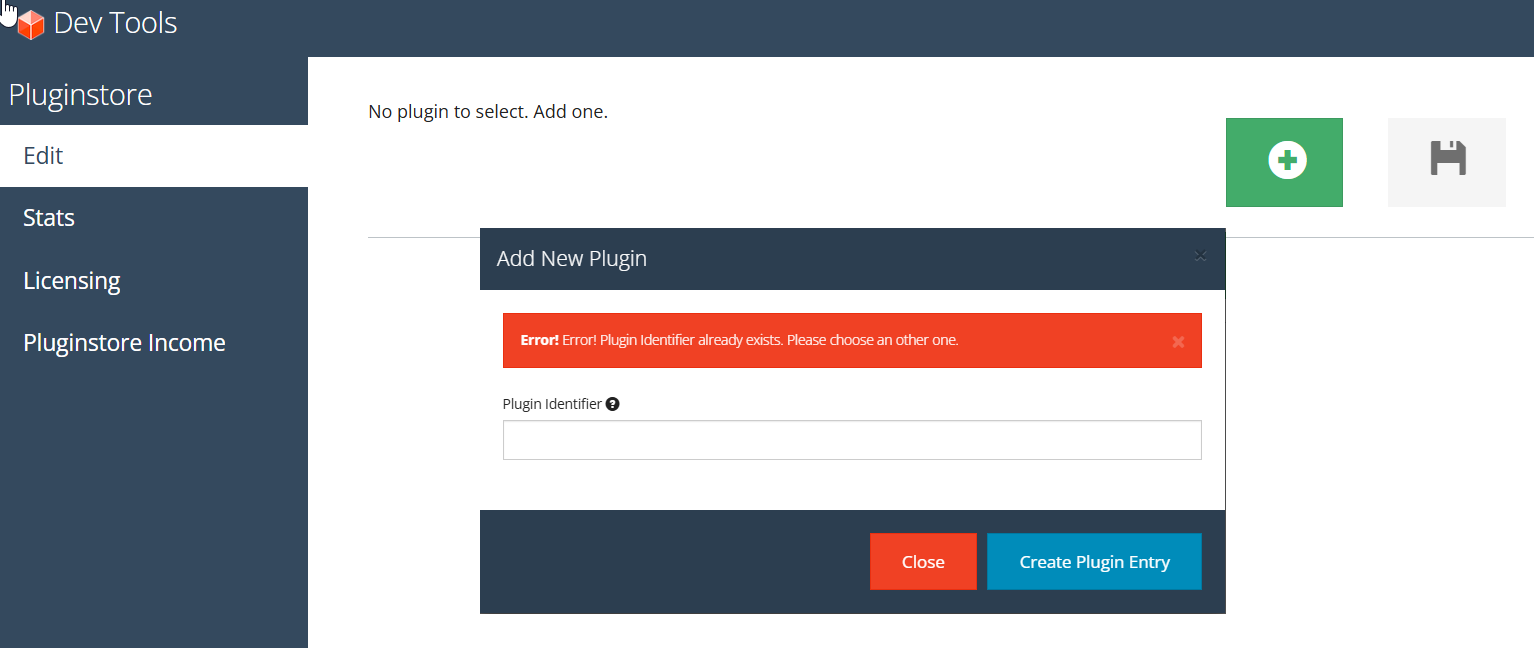
Task: Click the Add New Plugin dialog title
Action: pos(571,258)
